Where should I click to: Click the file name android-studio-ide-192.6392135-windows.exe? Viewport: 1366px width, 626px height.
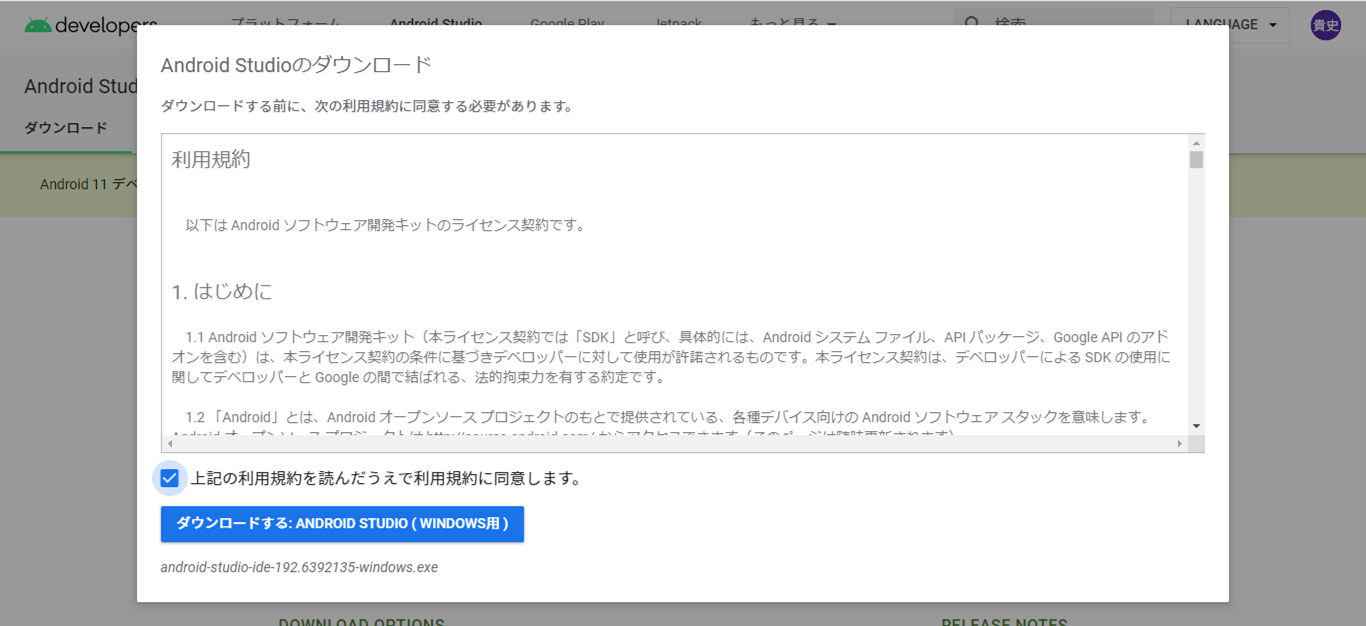pos(299,567)
